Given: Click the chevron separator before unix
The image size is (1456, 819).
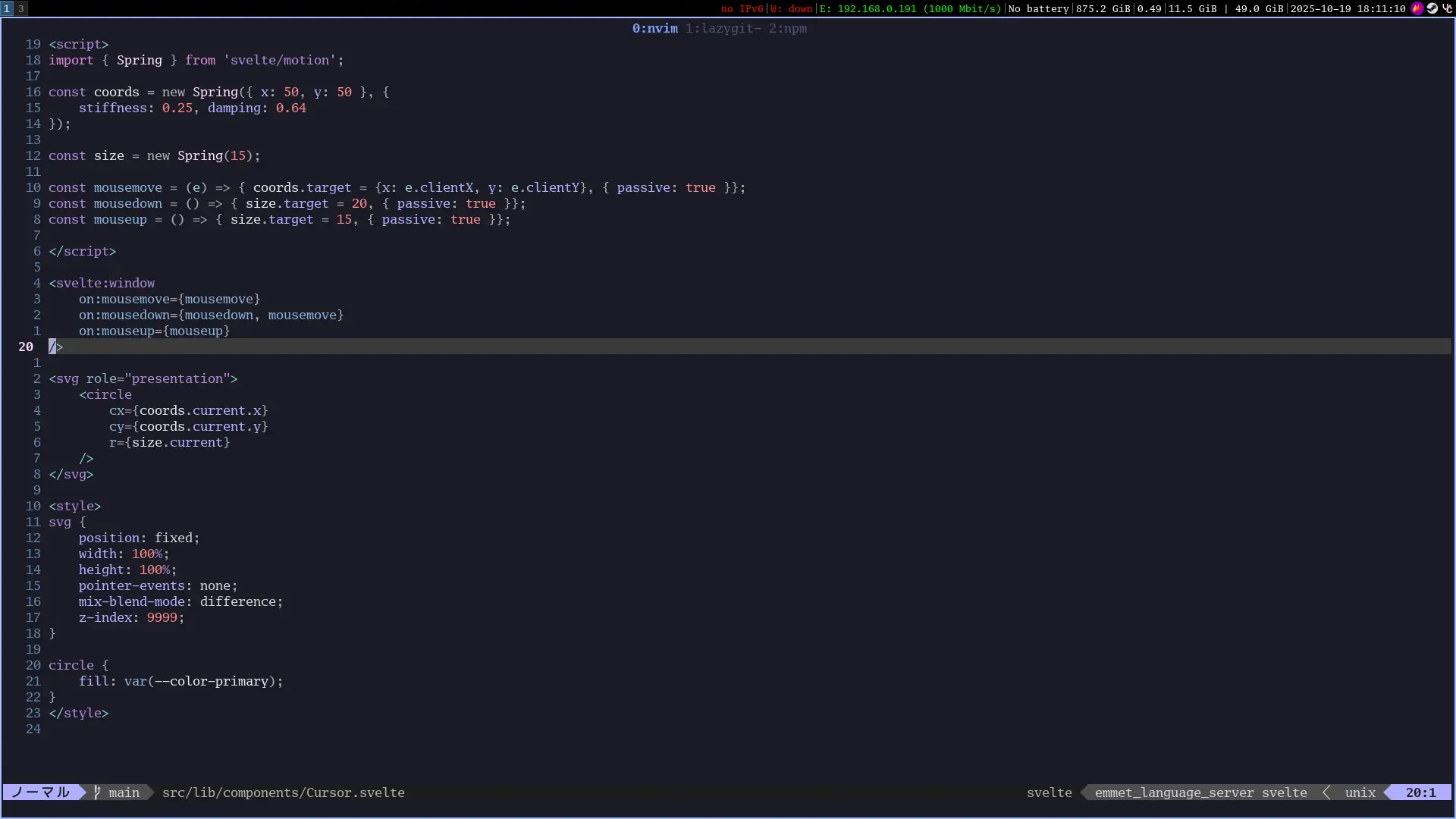Looking at the screenshot, I should point(1326,792).
